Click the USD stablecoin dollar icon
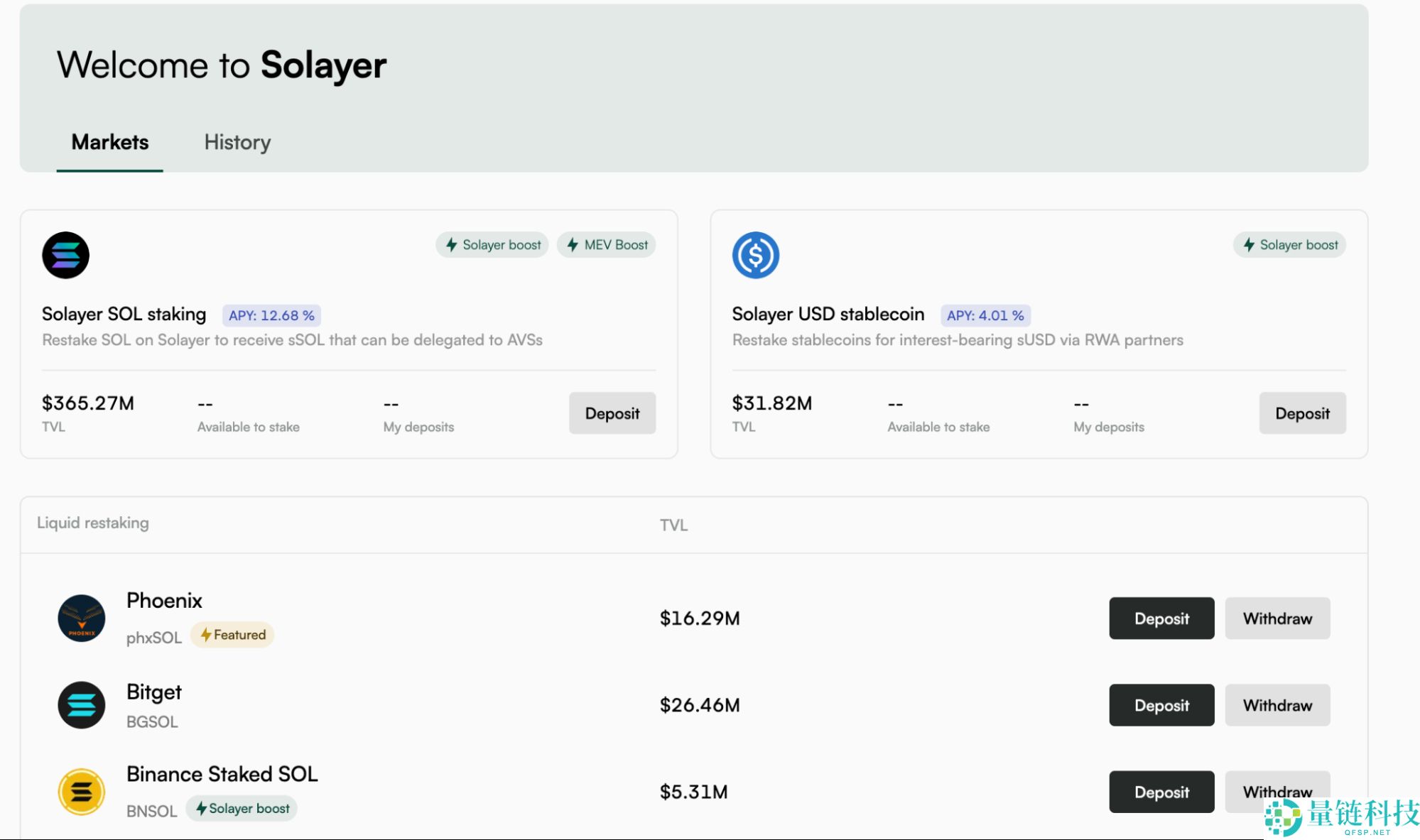This screenshot has width=1420, height=840. [x=755, y=255]
